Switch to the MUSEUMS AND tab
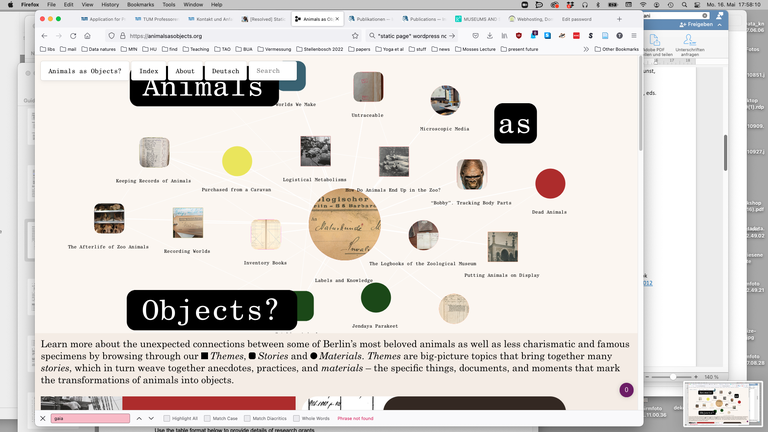768x432 pixels. [x=476, y=19]
